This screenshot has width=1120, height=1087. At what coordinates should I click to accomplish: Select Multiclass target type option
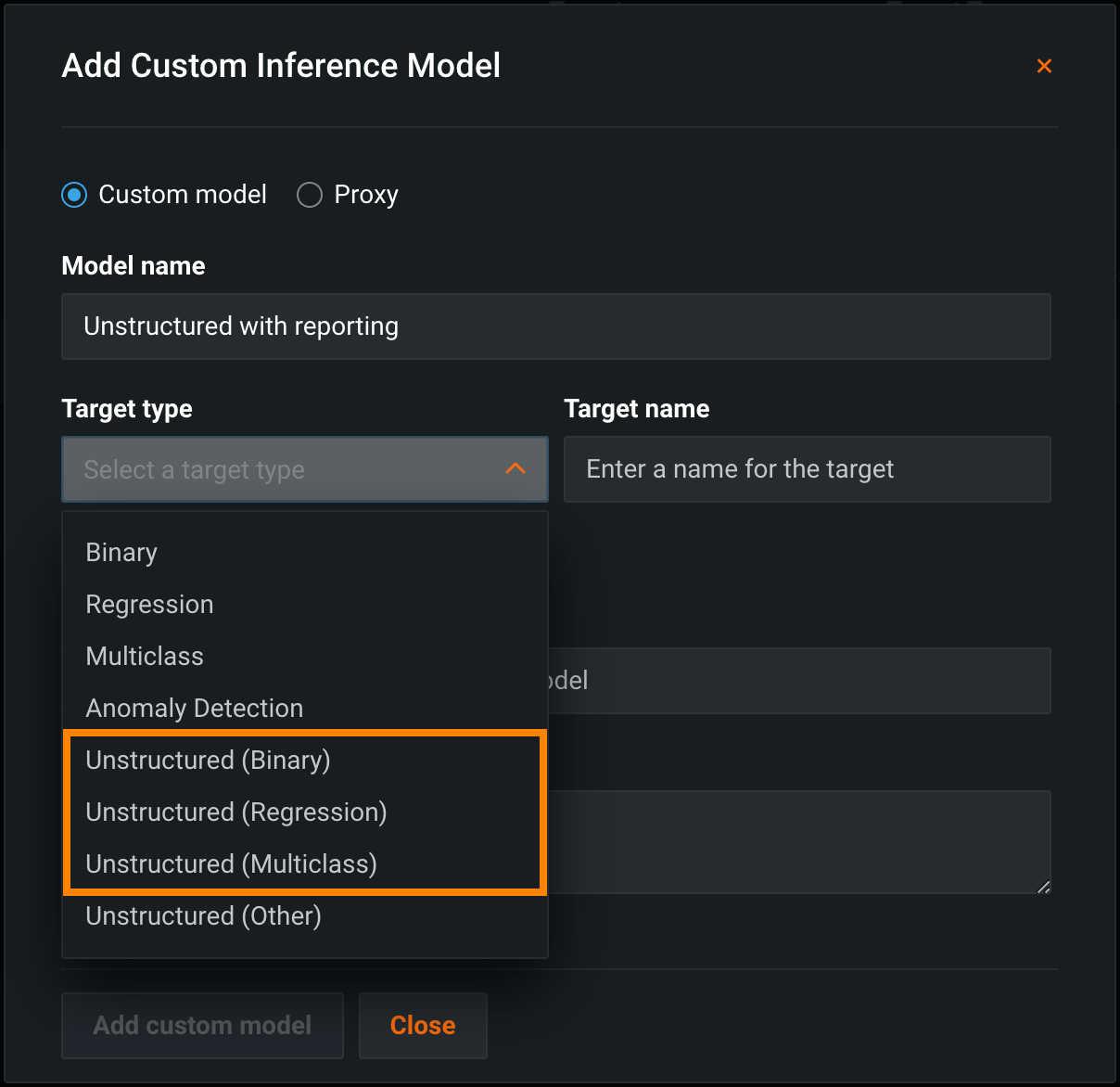pyautogui.click(x=145, y=657)
